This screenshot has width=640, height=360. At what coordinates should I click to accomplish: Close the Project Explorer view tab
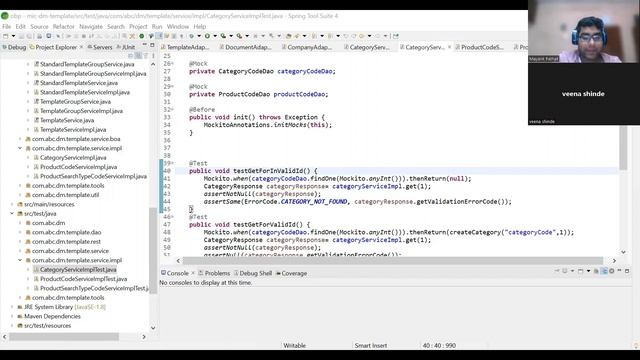(x=81, y=47)
